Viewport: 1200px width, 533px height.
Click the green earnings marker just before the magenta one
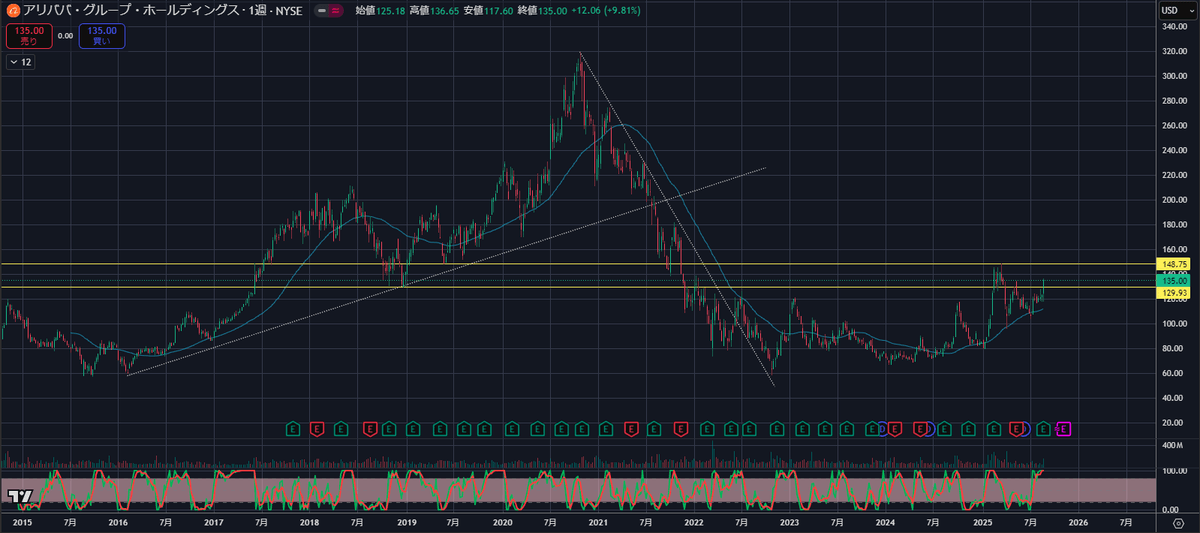[x=1043, y=429]
